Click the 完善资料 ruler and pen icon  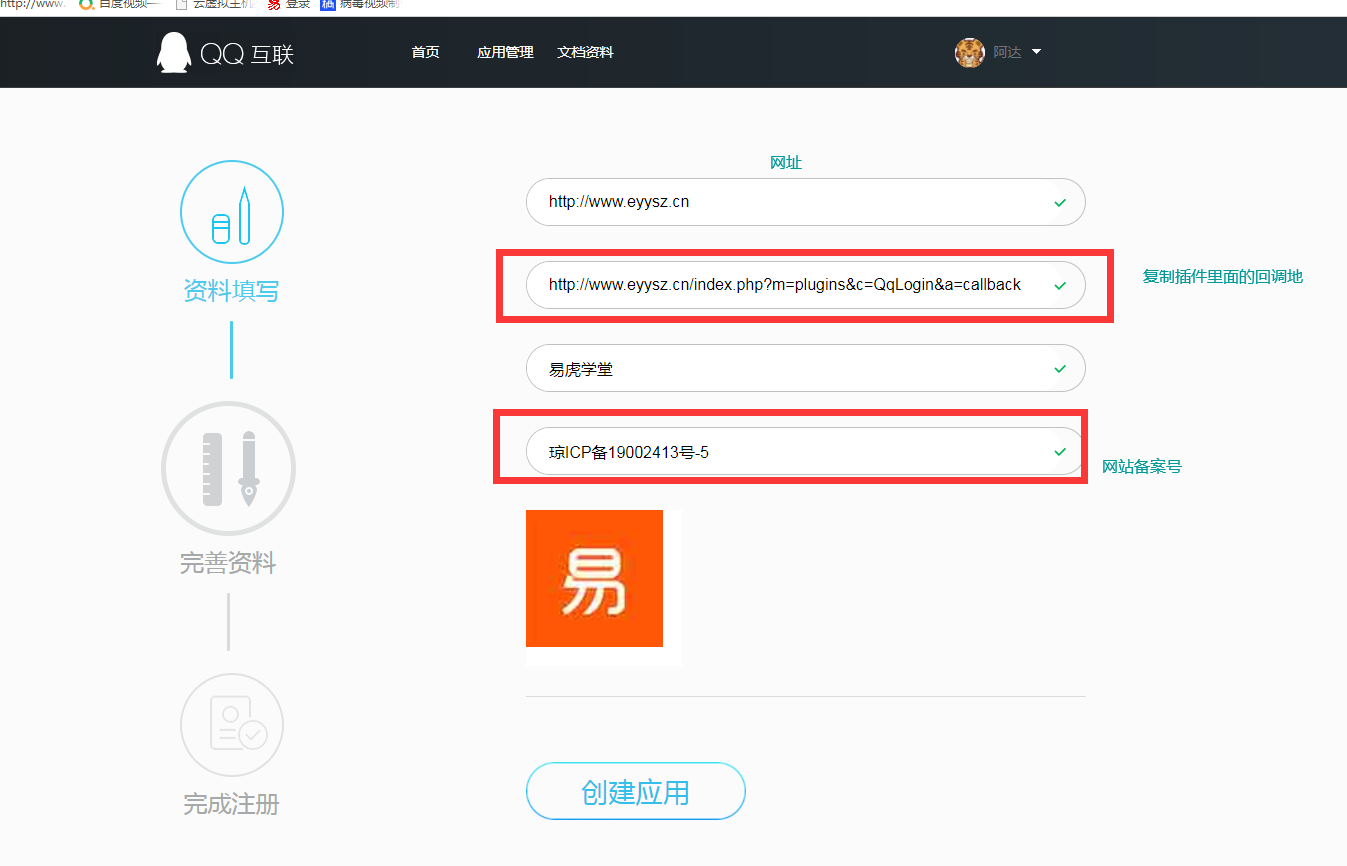pos(229,468)
